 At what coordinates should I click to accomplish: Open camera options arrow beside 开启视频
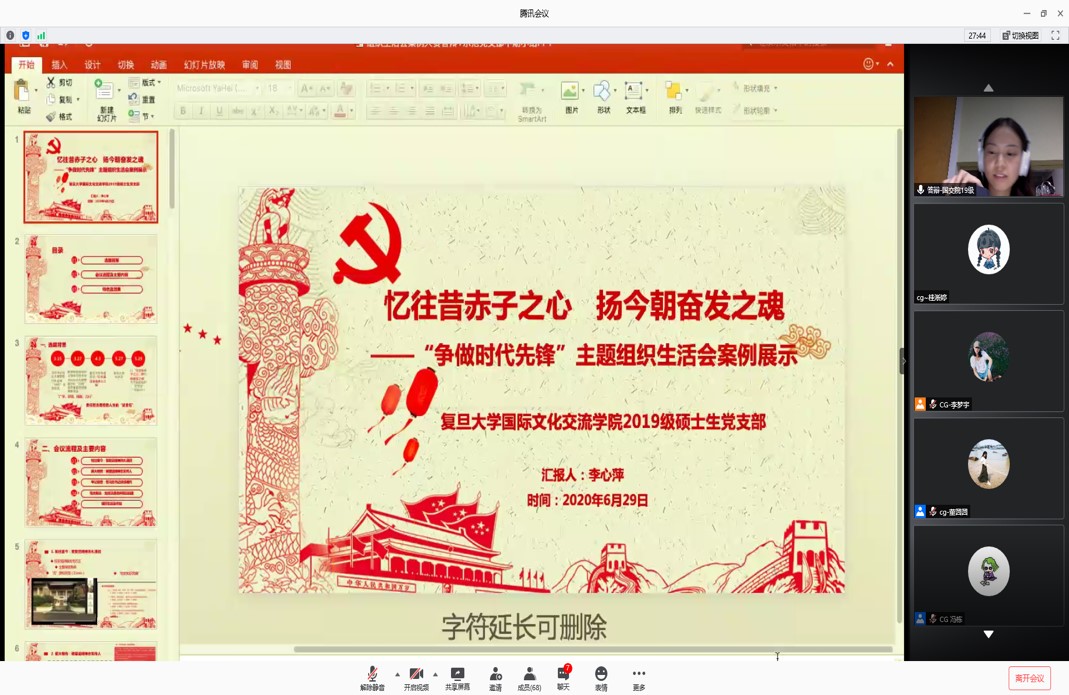pos(435,675)
